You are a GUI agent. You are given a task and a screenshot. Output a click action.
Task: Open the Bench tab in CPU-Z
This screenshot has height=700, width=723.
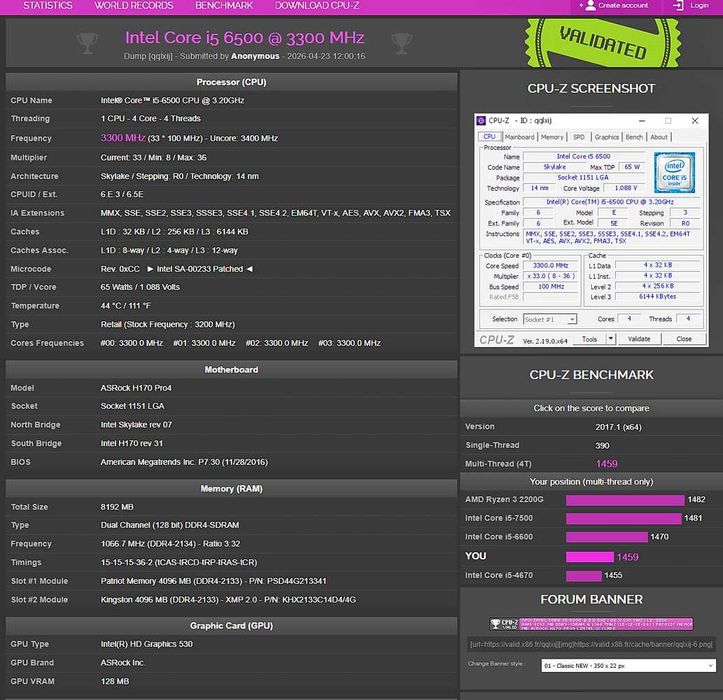point(634,137)
